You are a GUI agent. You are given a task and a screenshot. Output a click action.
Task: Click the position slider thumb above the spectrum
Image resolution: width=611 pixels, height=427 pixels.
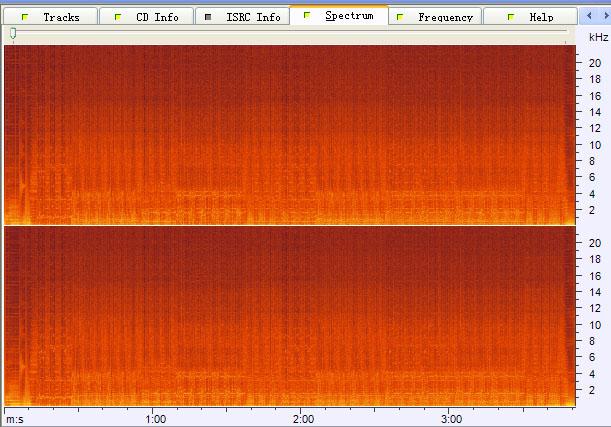(13, 34)
